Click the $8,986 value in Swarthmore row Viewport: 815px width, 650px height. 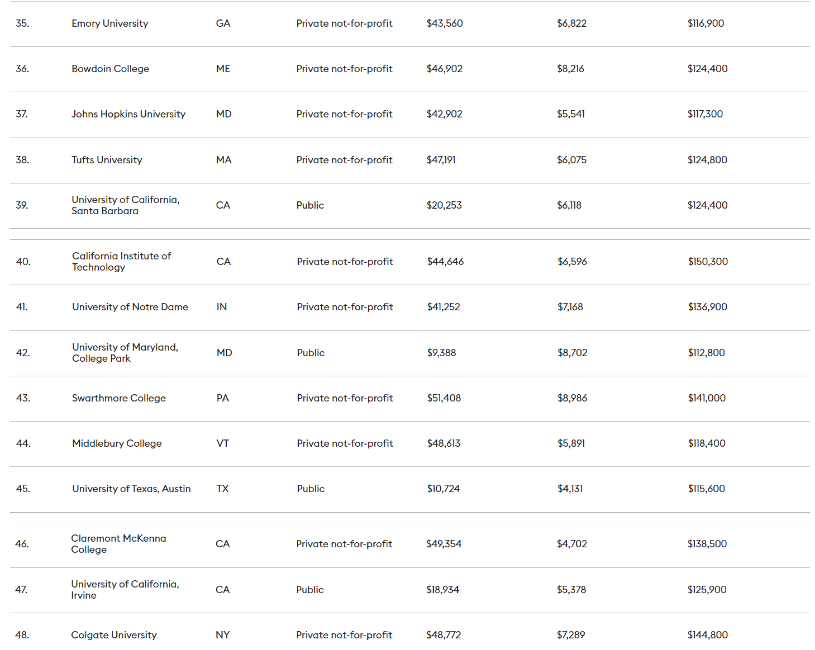(572, 398)
